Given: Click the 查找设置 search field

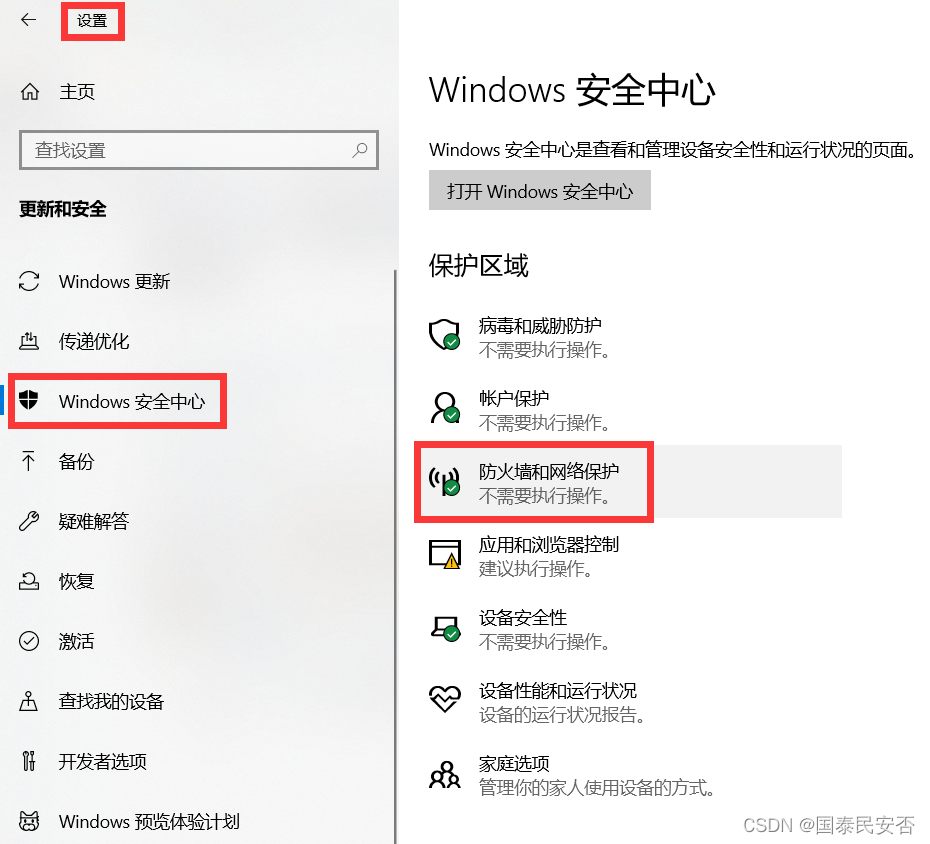Looking at the screenshot, I should tap(199, 150).
